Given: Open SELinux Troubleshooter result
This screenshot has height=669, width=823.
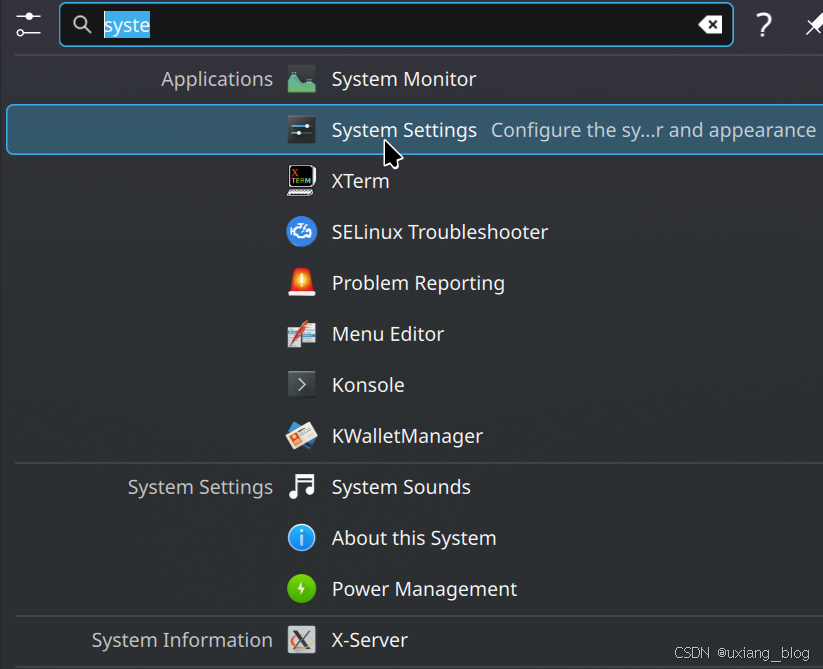Looking at the screenshot, I should point(440,232).
